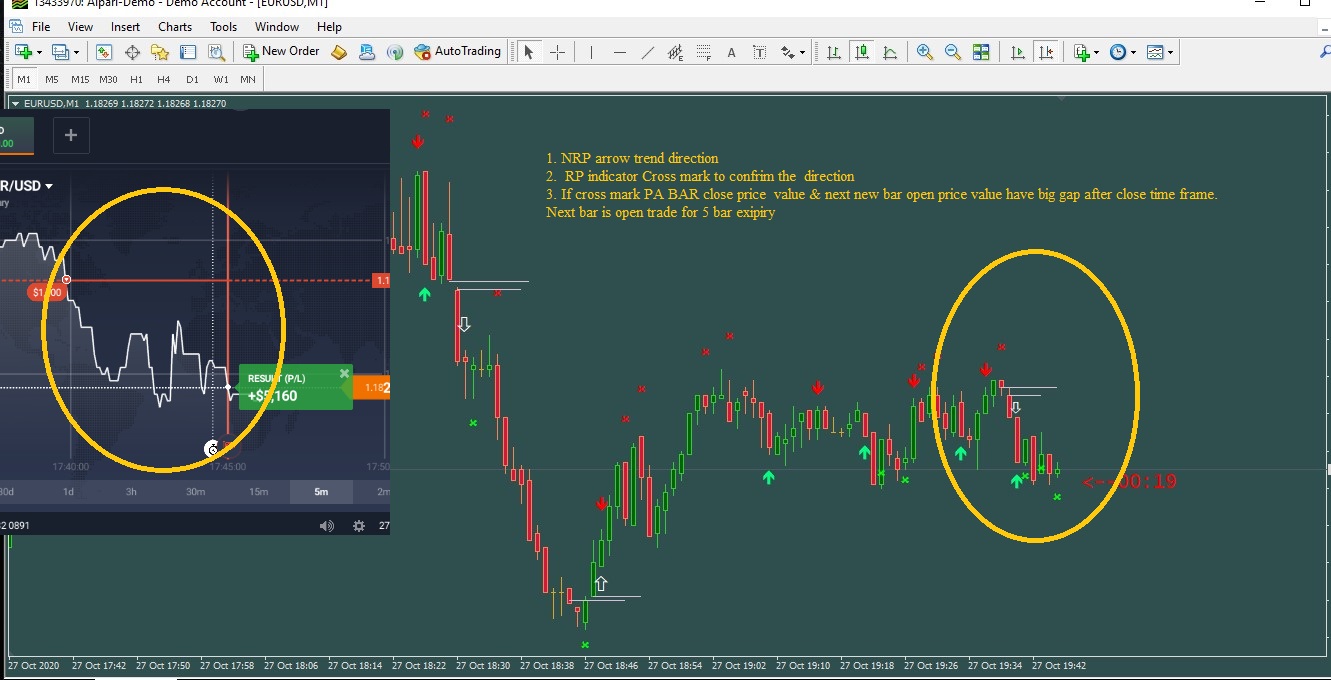
Task: Click the New Order button
Action: point(282,52)
